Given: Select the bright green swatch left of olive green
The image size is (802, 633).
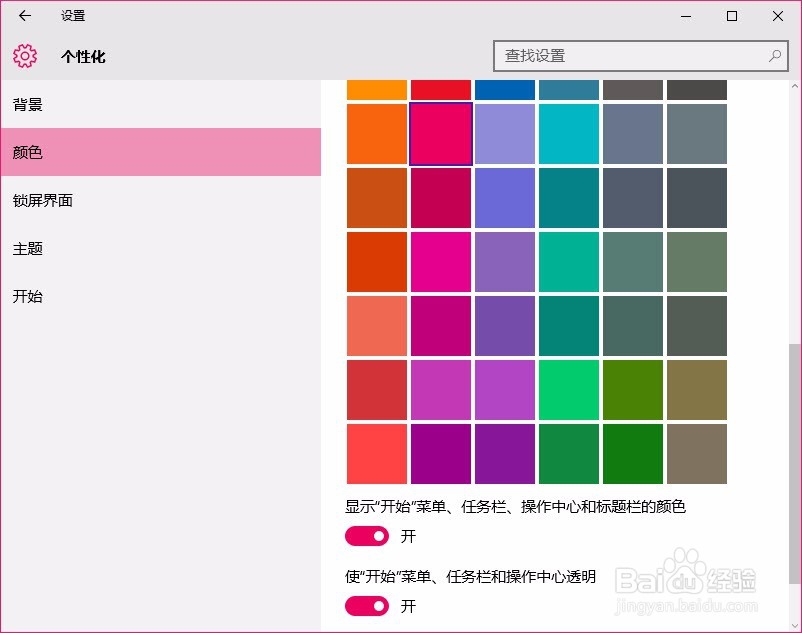Looking at the screenshot, I should click(569, 390).
